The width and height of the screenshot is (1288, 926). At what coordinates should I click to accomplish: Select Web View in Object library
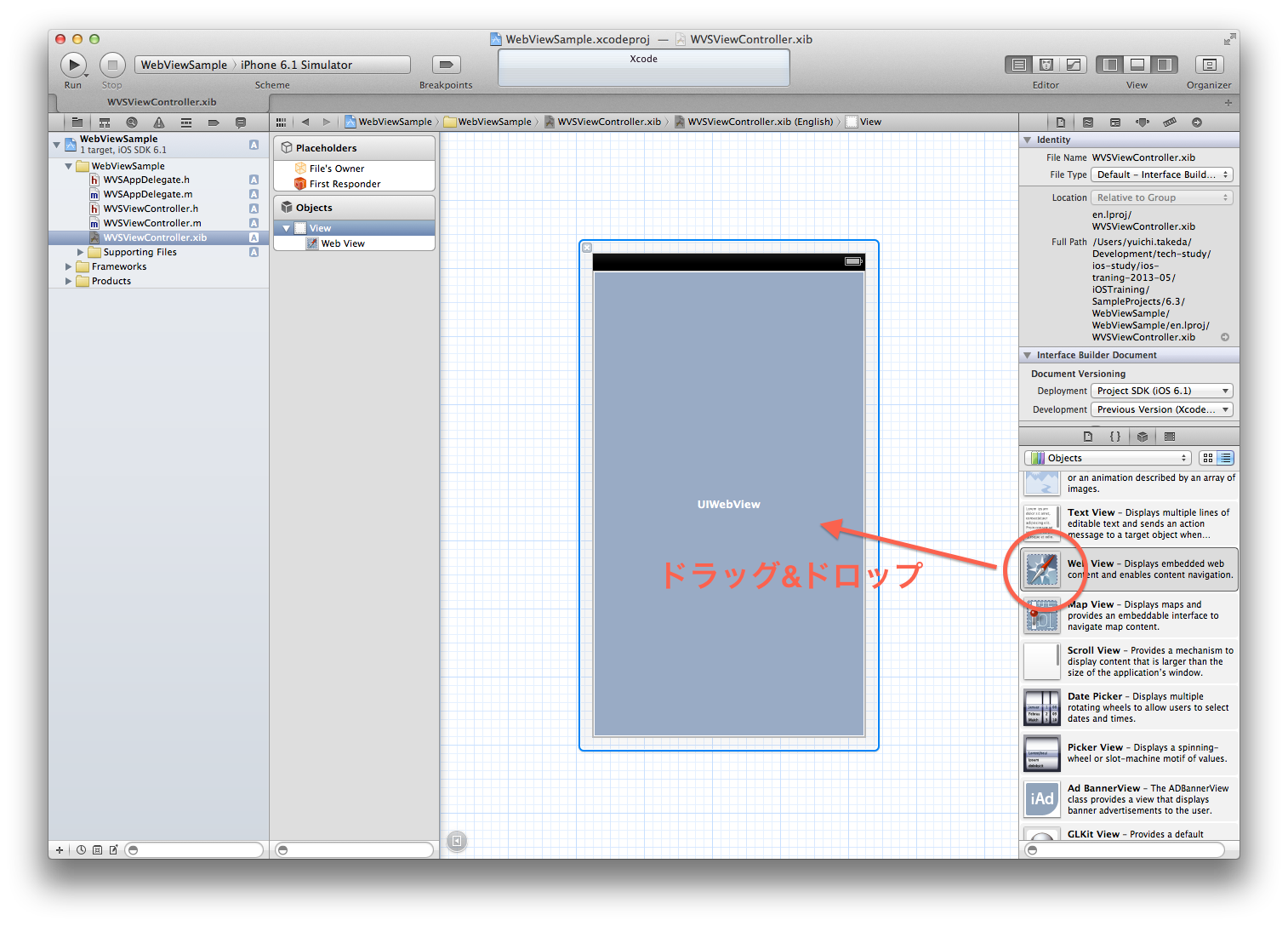coord(1130,569)
